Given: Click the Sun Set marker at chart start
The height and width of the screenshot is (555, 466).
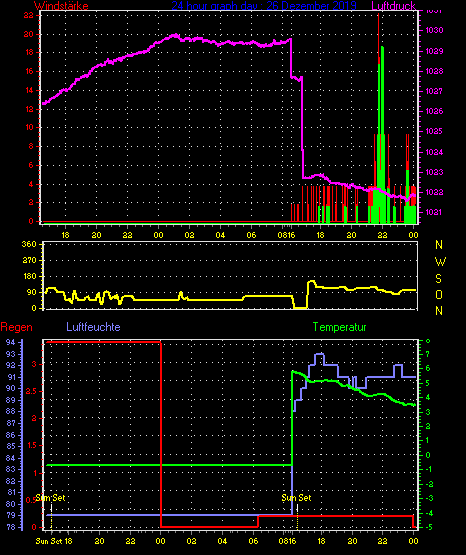Looking at the screenshot, I should (50, 498).
